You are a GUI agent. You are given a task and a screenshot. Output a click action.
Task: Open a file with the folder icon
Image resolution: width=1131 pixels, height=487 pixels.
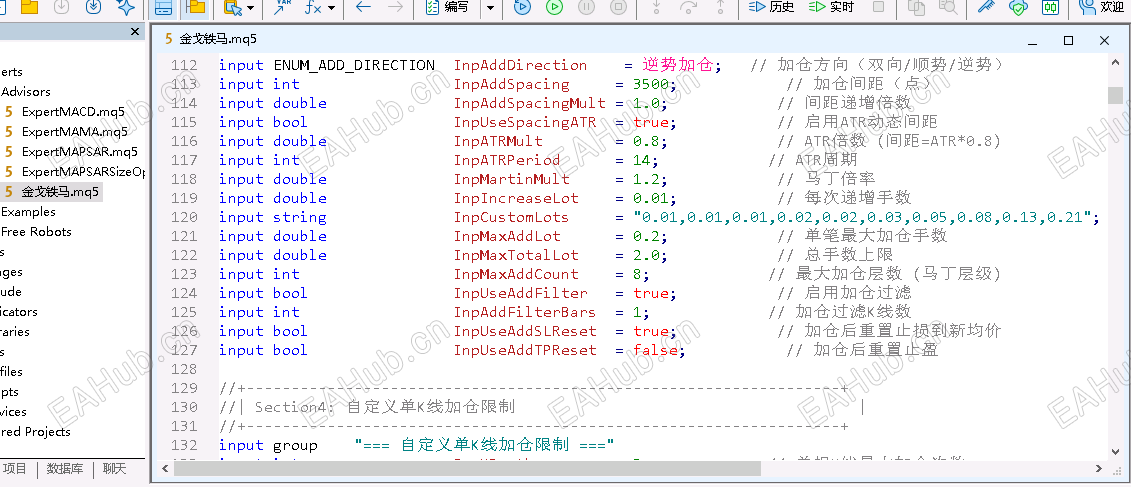tap(29, 7)
